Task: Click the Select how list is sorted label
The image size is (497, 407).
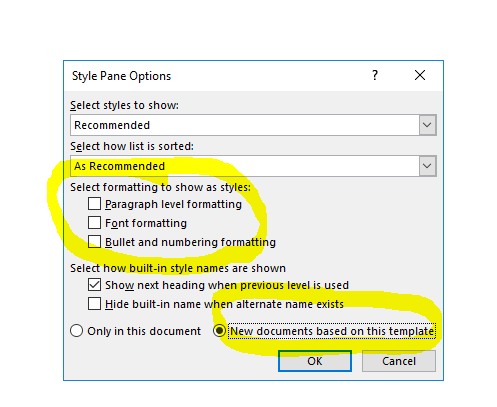Action: 132,146
